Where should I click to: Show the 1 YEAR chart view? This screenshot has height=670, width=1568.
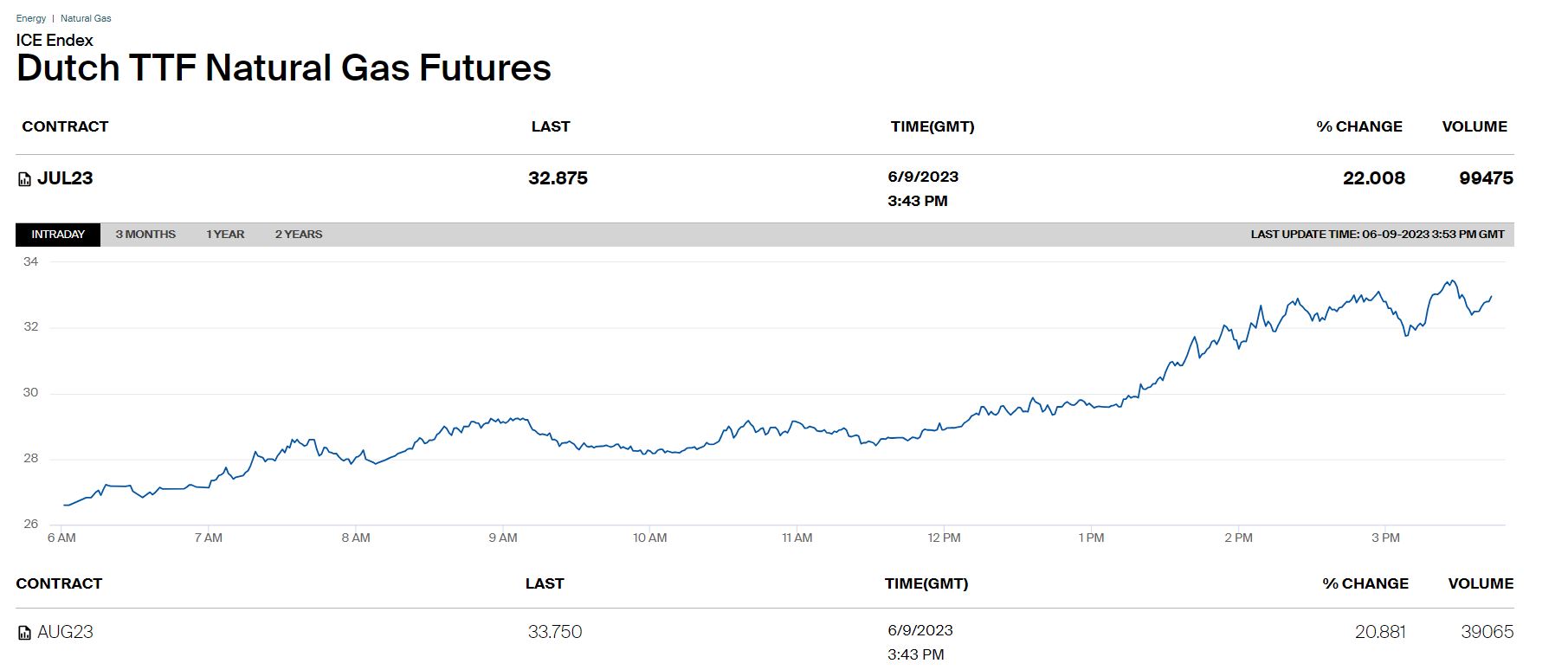pos(225,235)
